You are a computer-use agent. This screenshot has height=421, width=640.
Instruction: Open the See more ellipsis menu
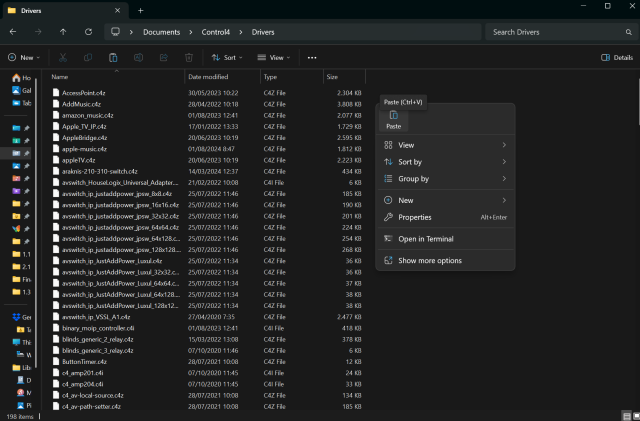point(312,58)
